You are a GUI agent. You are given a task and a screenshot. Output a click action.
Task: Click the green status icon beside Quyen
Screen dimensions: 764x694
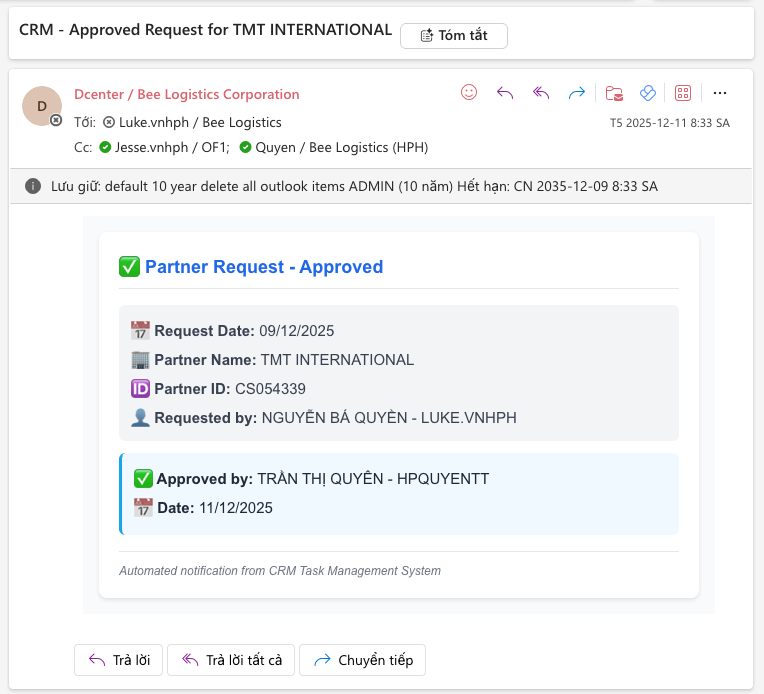pos(246,147)
